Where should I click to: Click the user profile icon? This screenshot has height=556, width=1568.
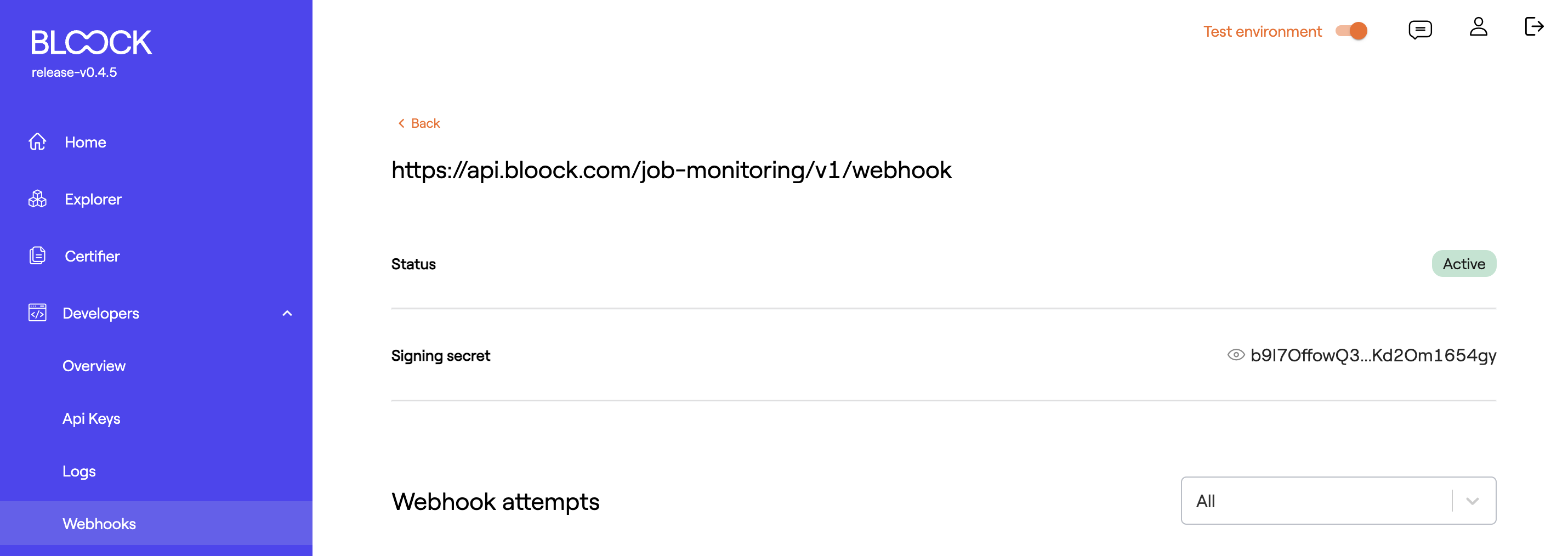pyautogui.click(x=1478, y=27)
